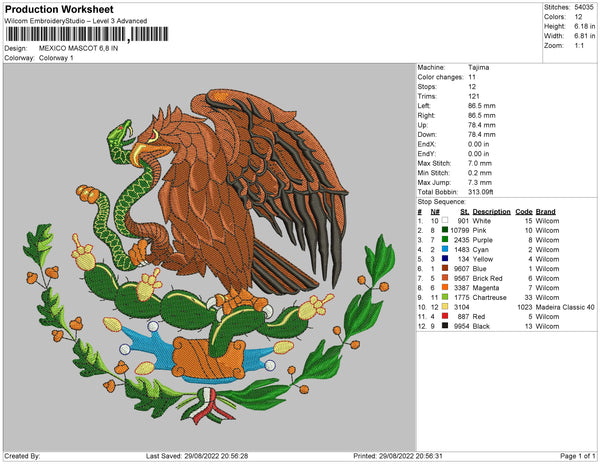
Task: Select stitch count 9567 in Brick Red row
Action: point(461,278)
